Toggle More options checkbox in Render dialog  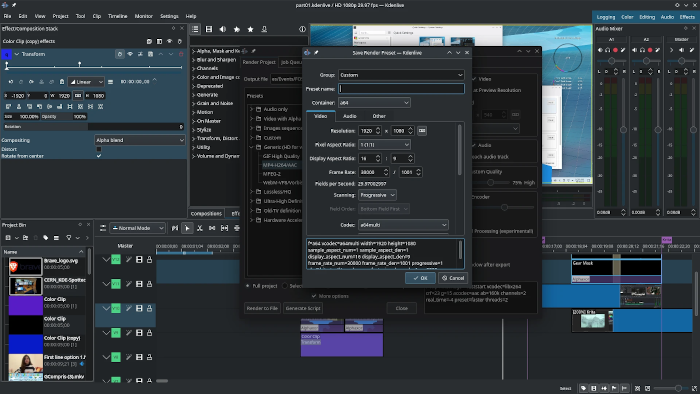314,296
